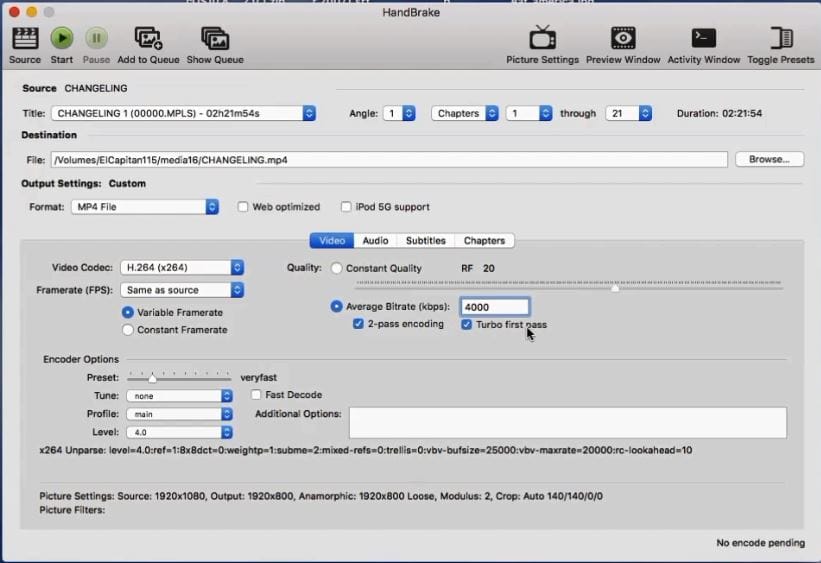Open Picture Settings TV icon
The width and height of the screenshot is (821, 563).
pyautogui.click(x=542, y=39)
